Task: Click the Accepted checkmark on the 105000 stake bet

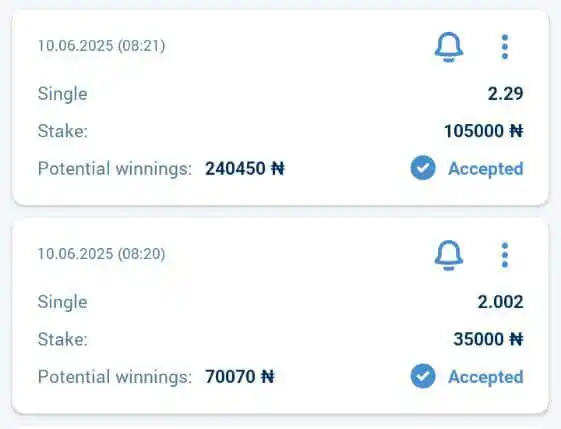Action: pos(423,168)
